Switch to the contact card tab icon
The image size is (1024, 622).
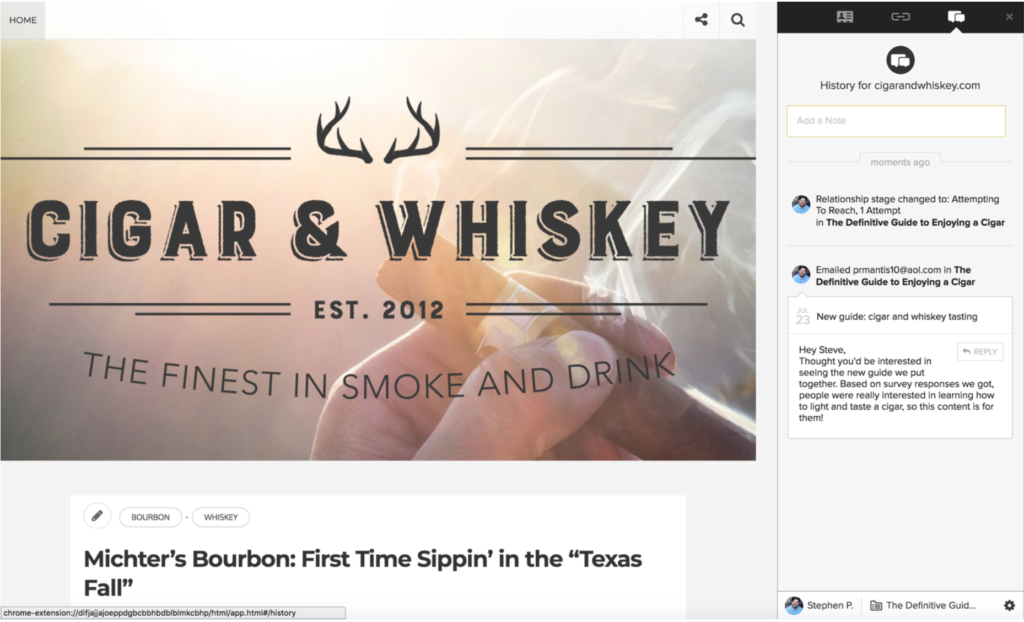pos(844,17)
